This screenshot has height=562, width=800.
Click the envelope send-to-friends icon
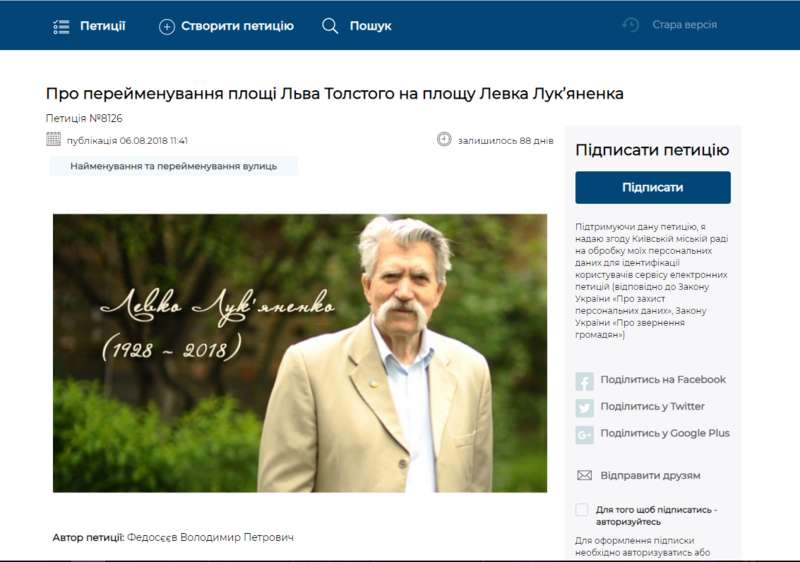point(585,476)
